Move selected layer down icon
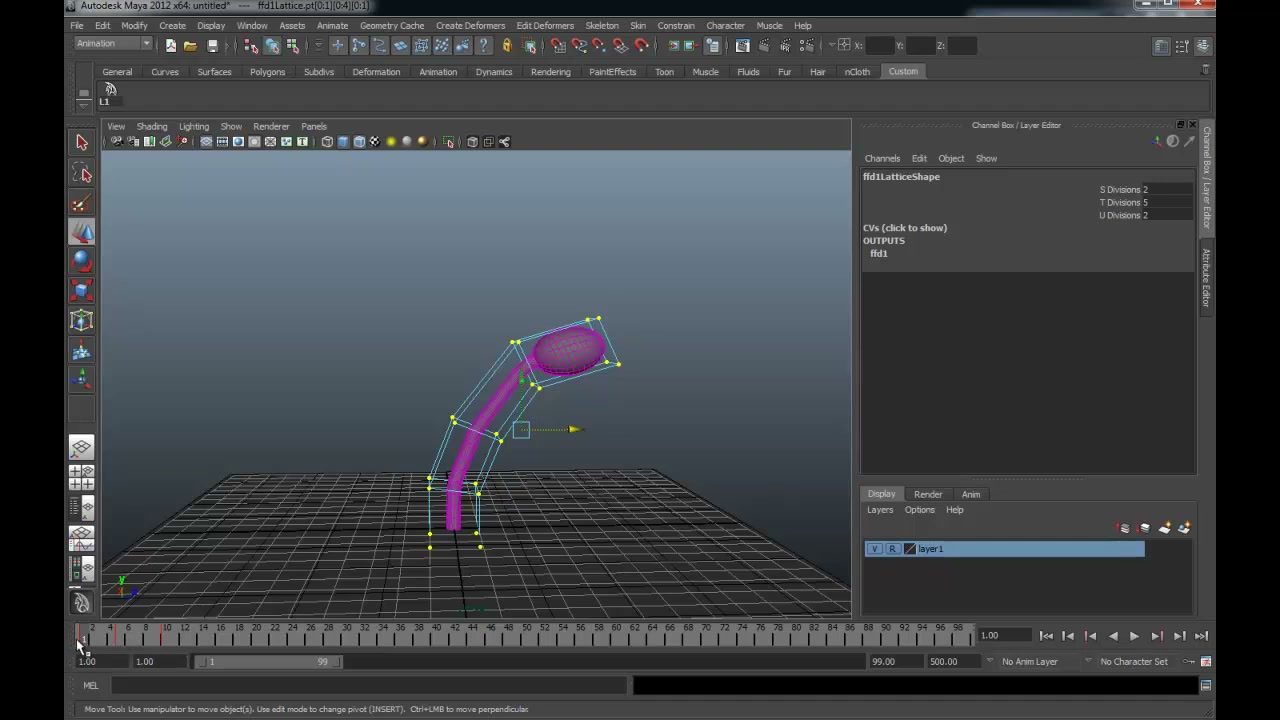This screenshot has height=720, width=1280. (1144, 528)
